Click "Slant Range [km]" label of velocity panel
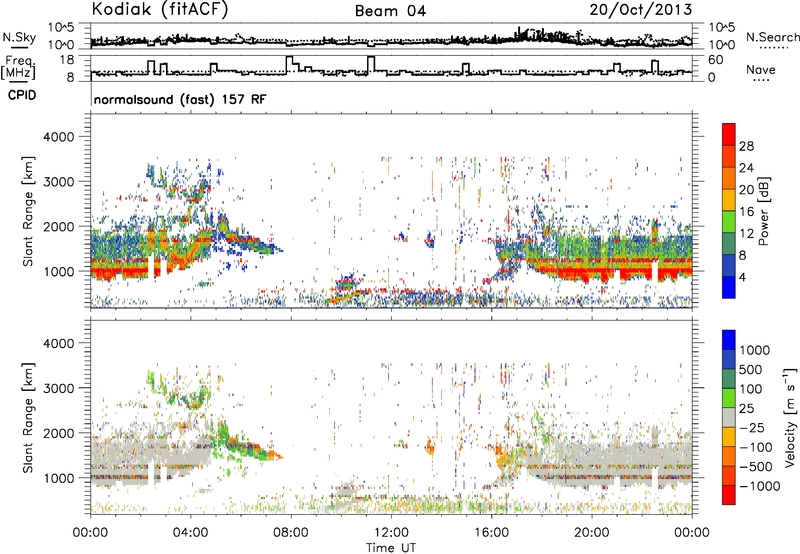800x554 pixels. point(28,418)
